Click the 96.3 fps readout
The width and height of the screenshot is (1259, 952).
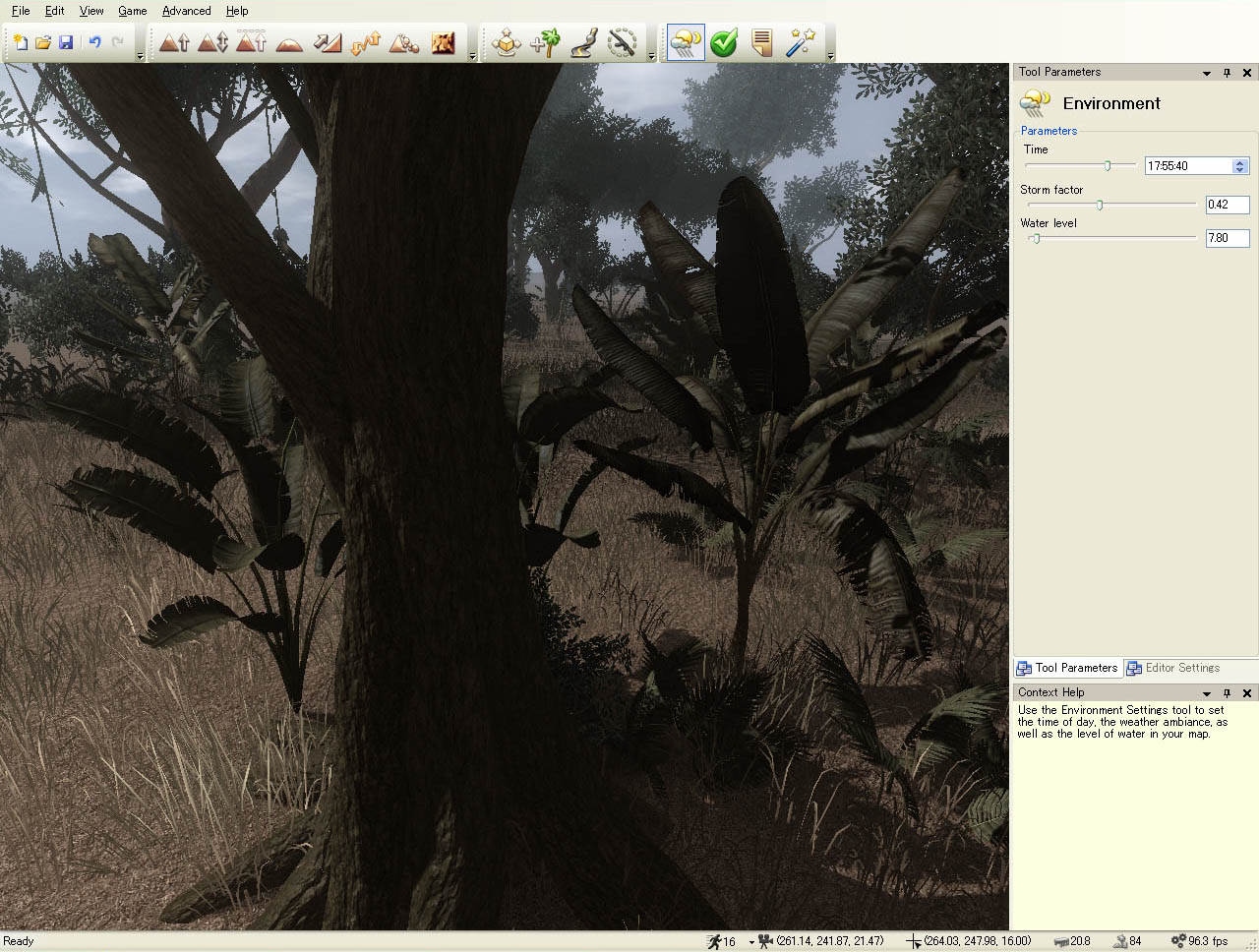pos(1208,941)
